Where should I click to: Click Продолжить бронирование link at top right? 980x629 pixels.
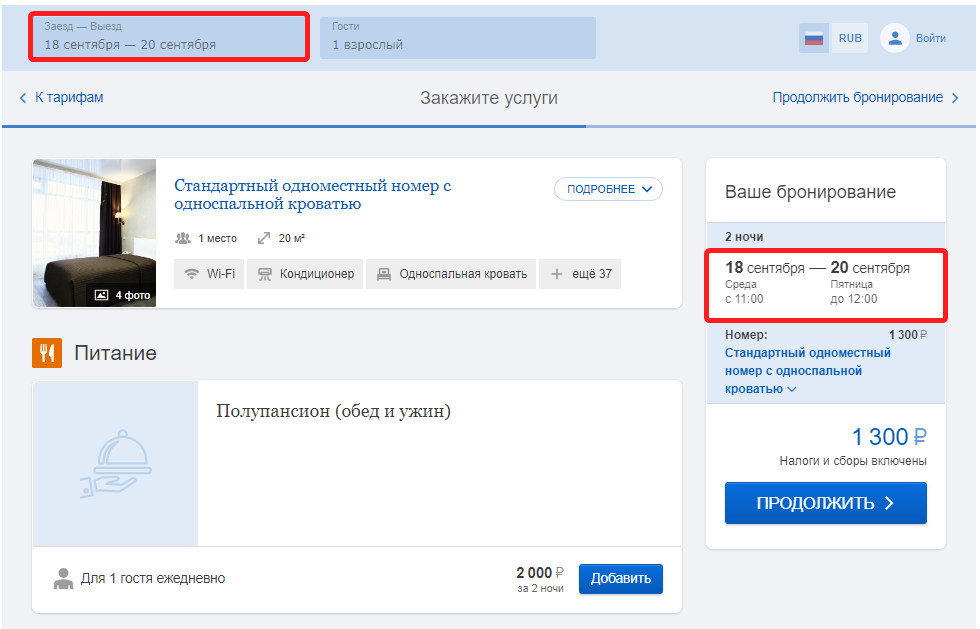(866, 98)
